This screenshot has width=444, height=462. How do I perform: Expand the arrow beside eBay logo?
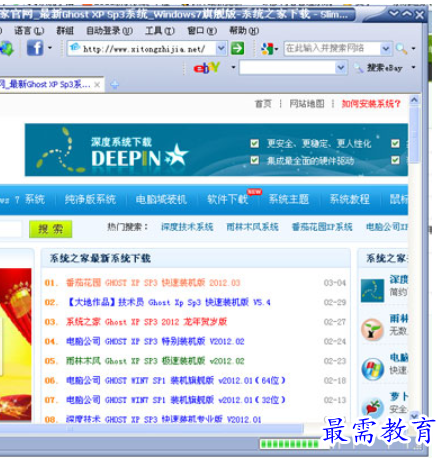pos(233,67)
